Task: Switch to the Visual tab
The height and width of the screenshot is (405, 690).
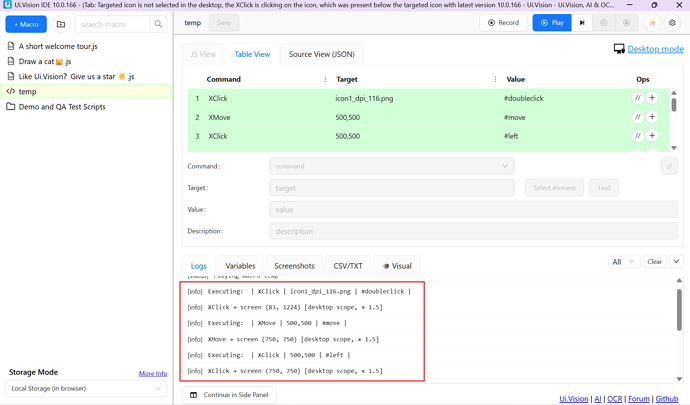Action: pyautogui.click(x=397, y=266)
